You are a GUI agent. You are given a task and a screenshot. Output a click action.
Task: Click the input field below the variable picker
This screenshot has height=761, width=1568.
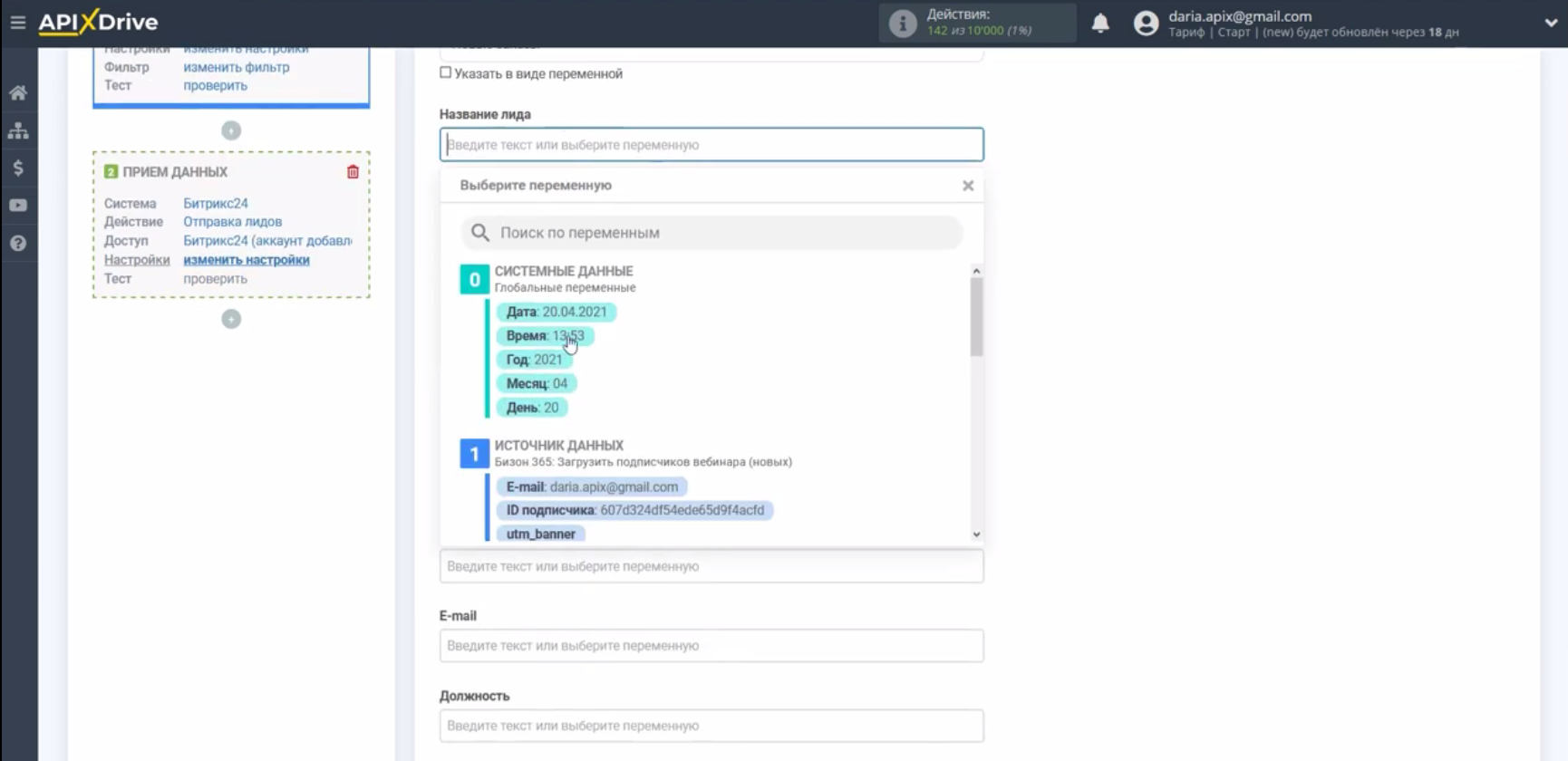pyautogui.click(x=711, y=566)
